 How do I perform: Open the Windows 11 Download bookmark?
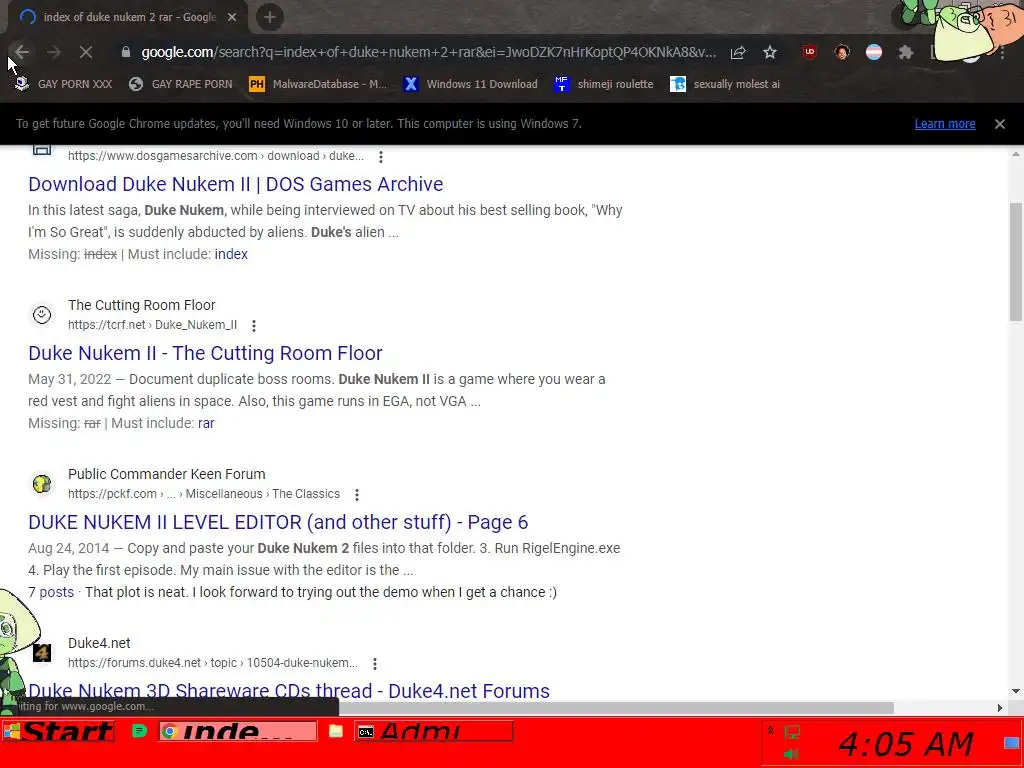click(x=471, y=84)
